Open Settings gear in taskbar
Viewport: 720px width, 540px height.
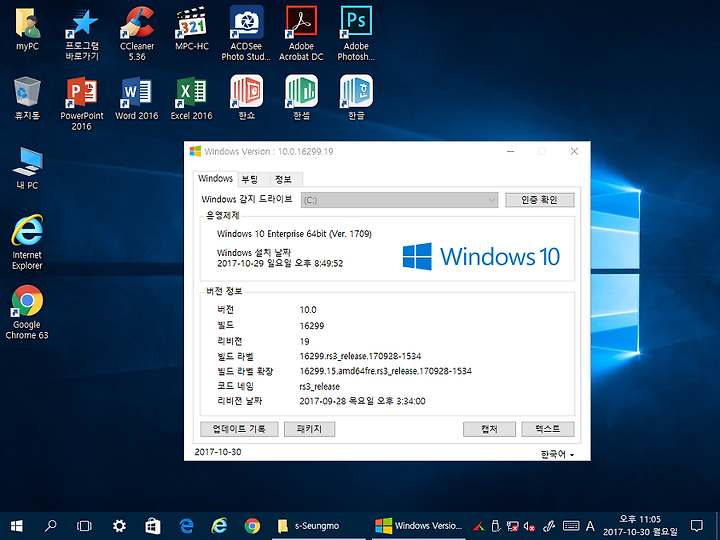(x=119, y=526)
